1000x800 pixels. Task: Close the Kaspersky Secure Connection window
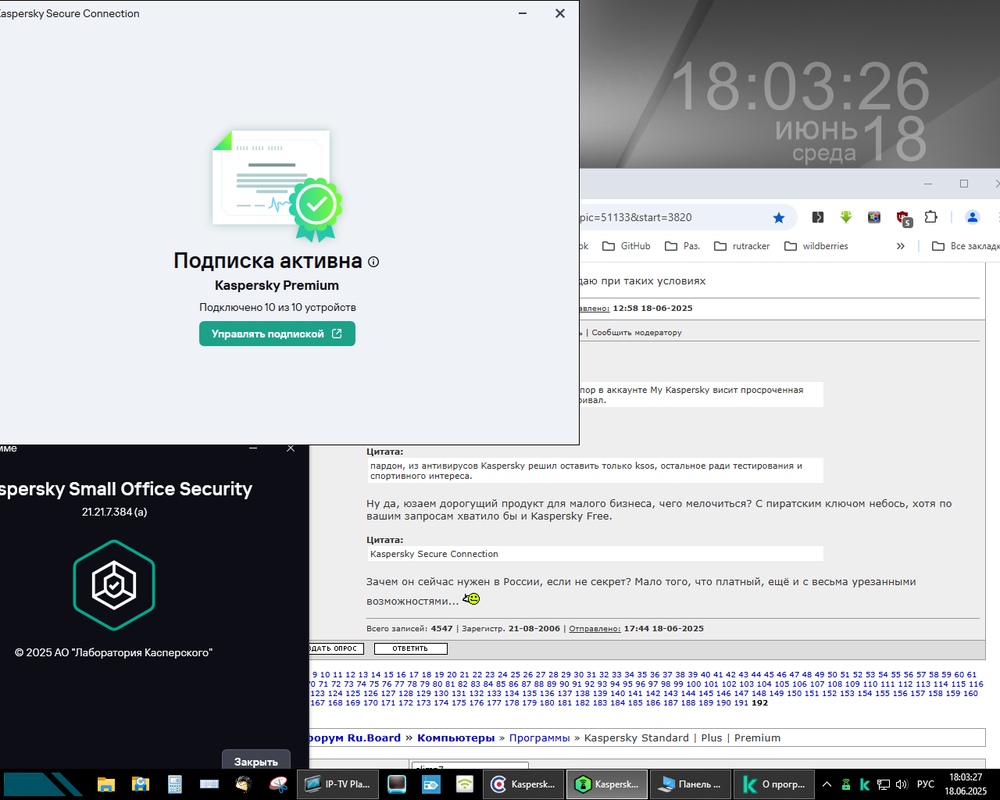pyautogui.click(x=560, y=13)
